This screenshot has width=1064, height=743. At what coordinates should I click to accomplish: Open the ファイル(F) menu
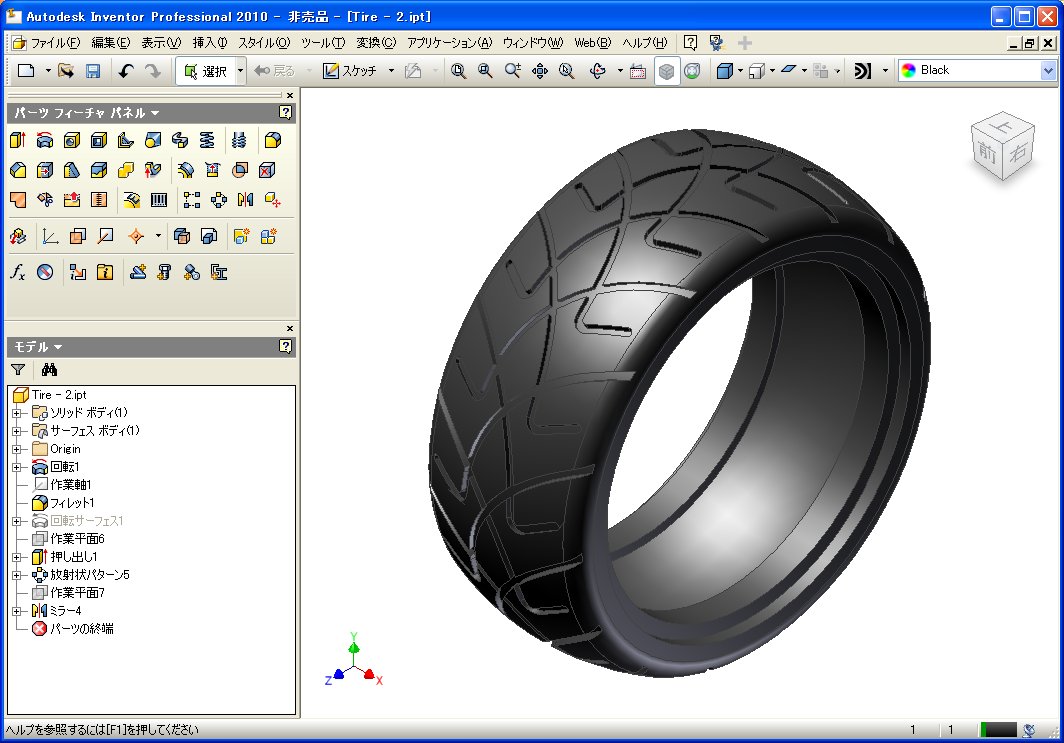[55, 43]
